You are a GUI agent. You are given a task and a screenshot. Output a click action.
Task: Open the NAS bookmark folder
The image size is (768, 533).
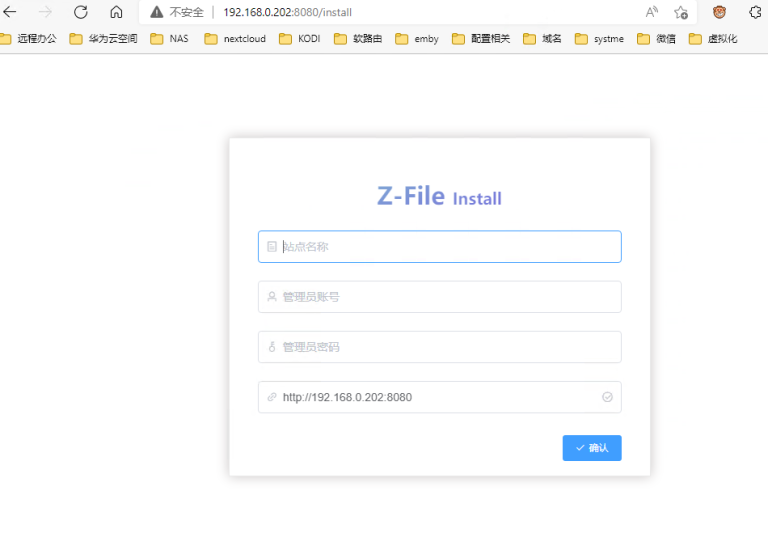(169, 39)
